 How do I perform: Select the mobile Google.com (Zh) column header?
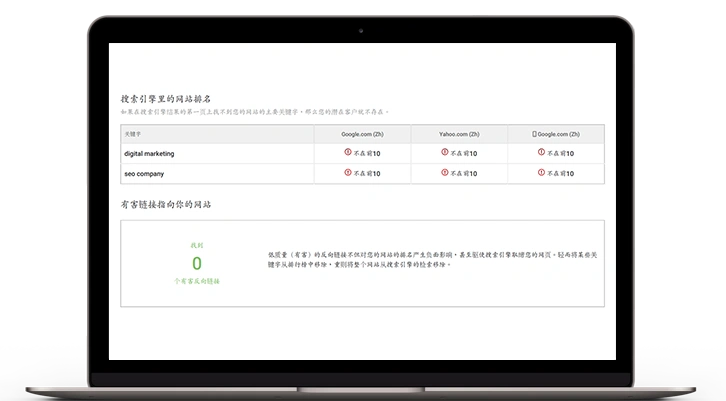[x=558, y=133]
